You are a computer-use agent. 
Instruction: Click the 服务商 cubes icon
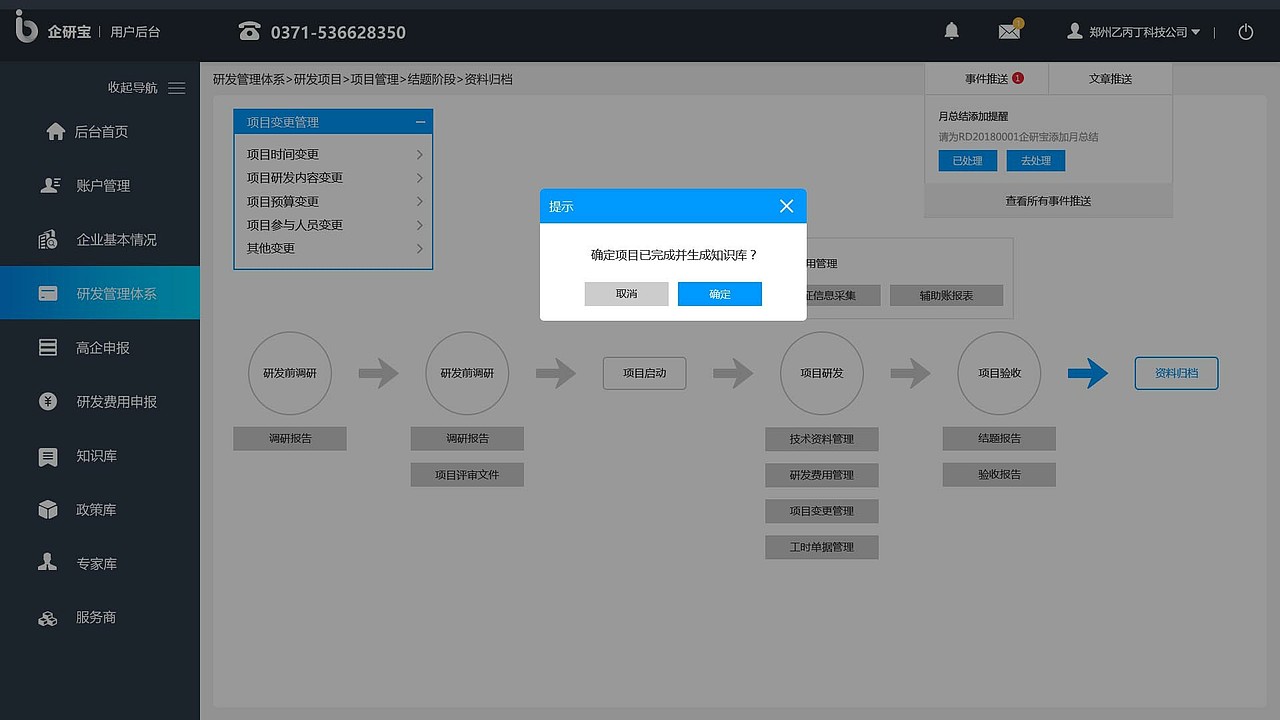(x=48, y=619)
